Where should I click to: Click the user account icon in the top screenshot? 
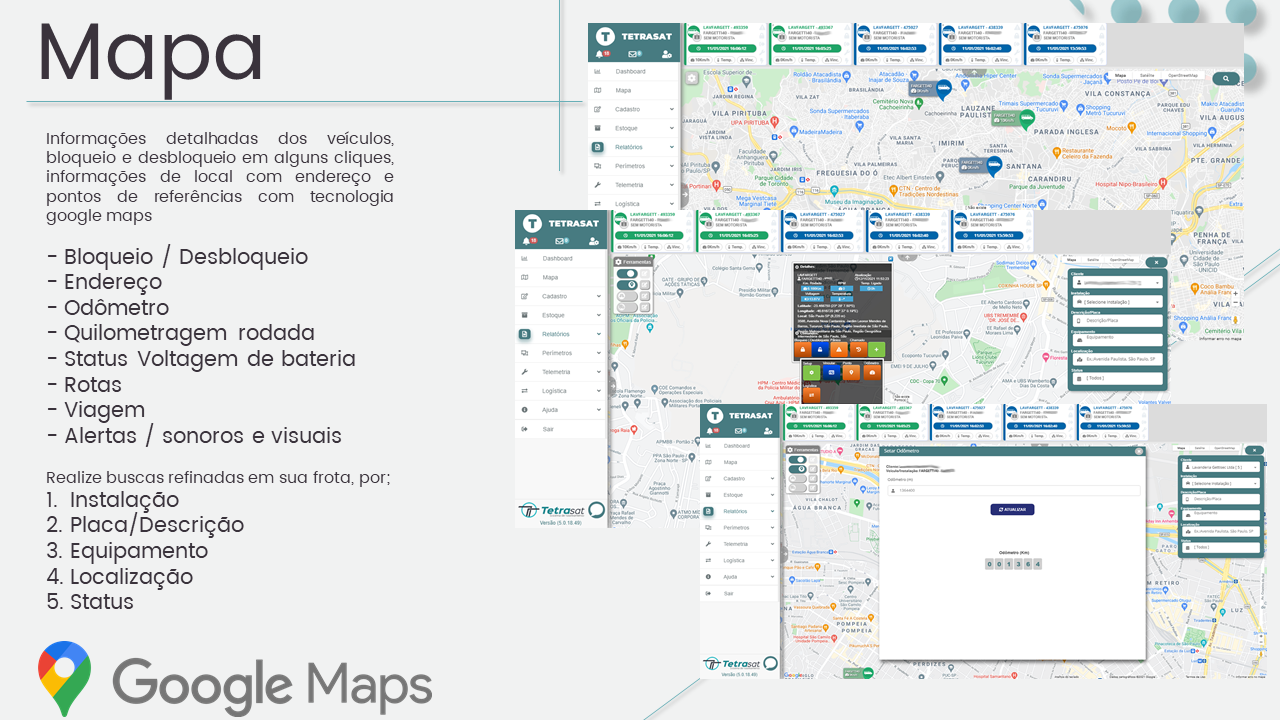(666, 54)
